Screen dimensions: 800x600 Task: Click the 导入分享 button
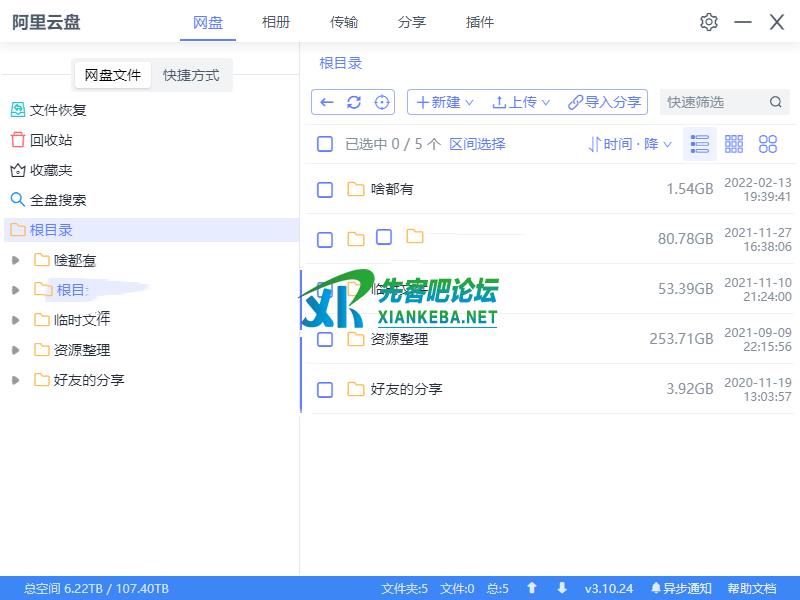(604, 102)
